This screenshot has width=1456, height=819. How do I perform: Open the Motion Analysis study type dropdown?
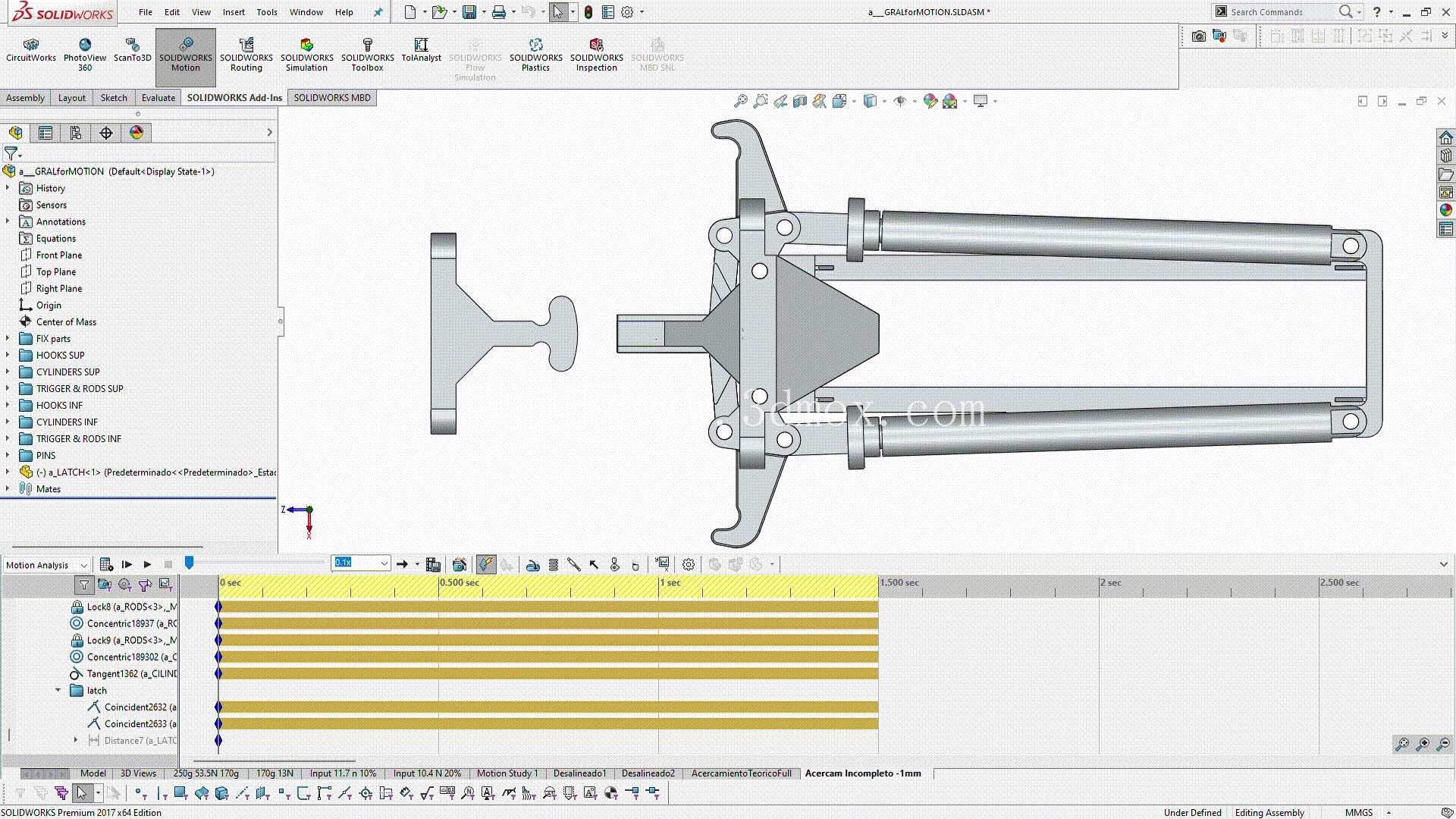click(46, 564)
